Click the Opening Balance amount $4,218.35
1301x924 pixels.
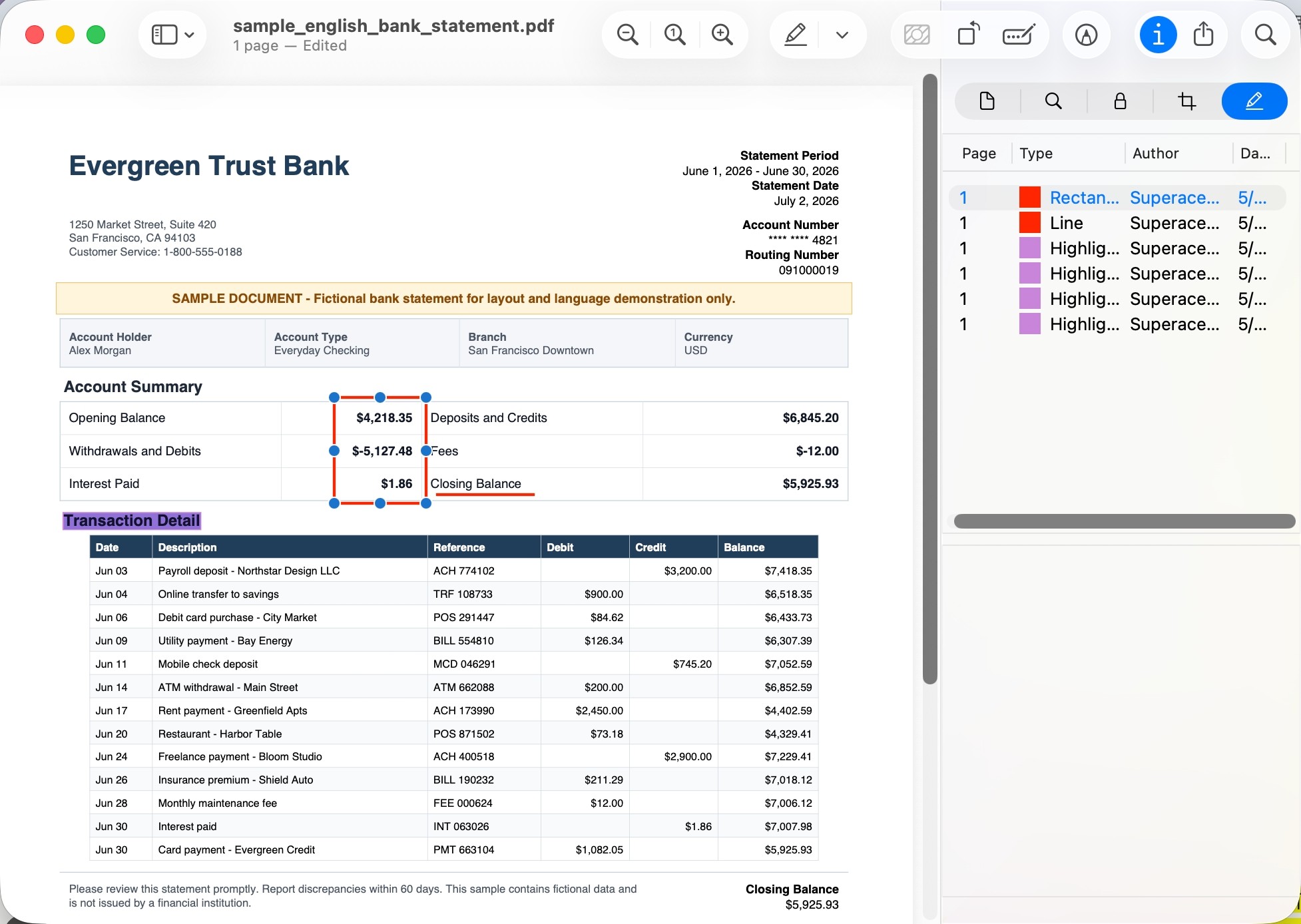click(384, 418)
